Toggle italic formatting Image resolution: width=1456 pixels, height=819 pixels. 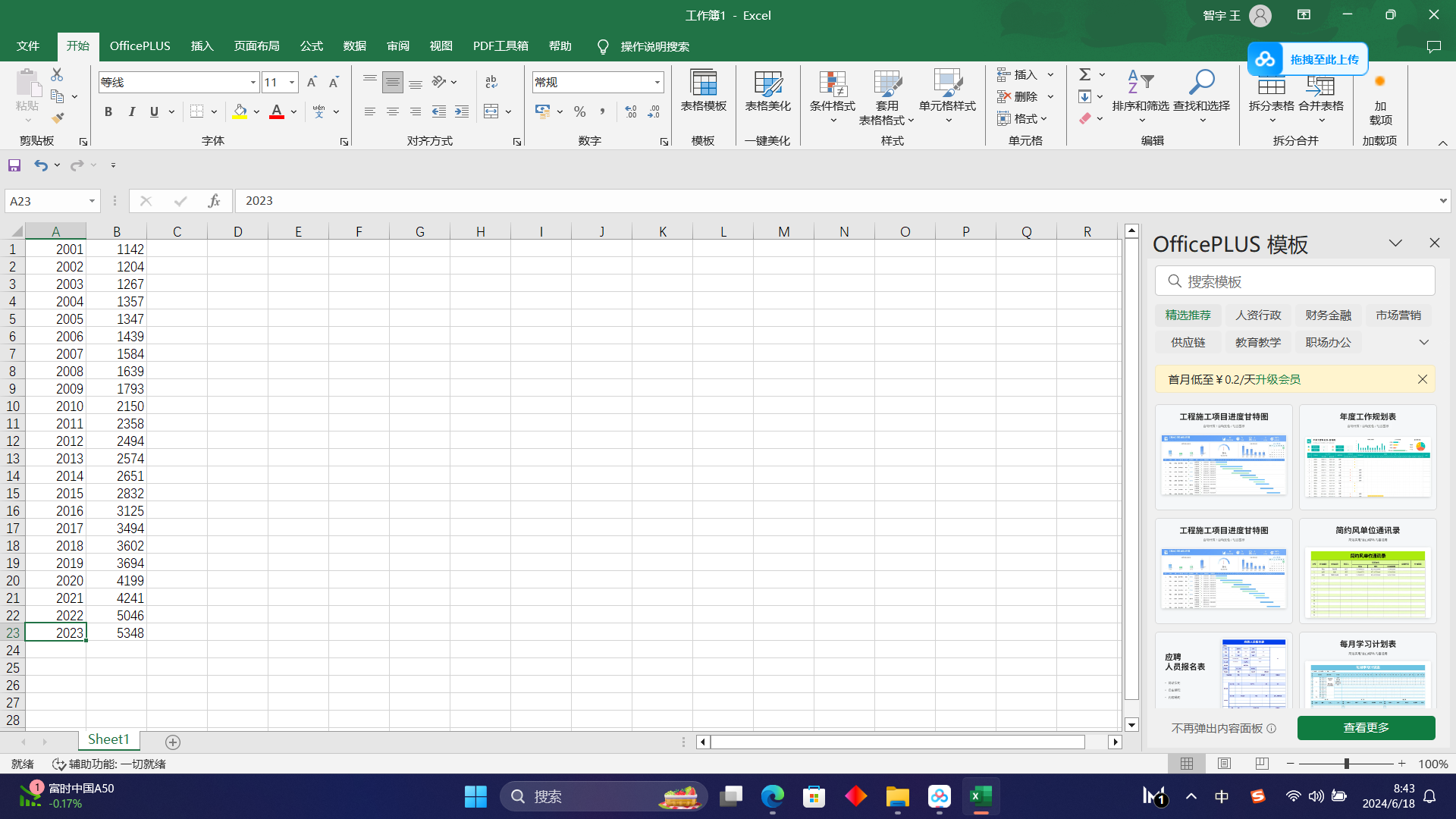pyautogui.click(x=132, y=111)
